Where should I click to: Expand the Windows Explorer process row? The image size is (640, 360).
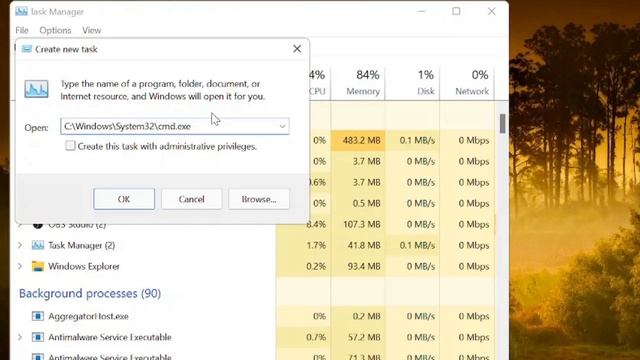tap(20, 266)
